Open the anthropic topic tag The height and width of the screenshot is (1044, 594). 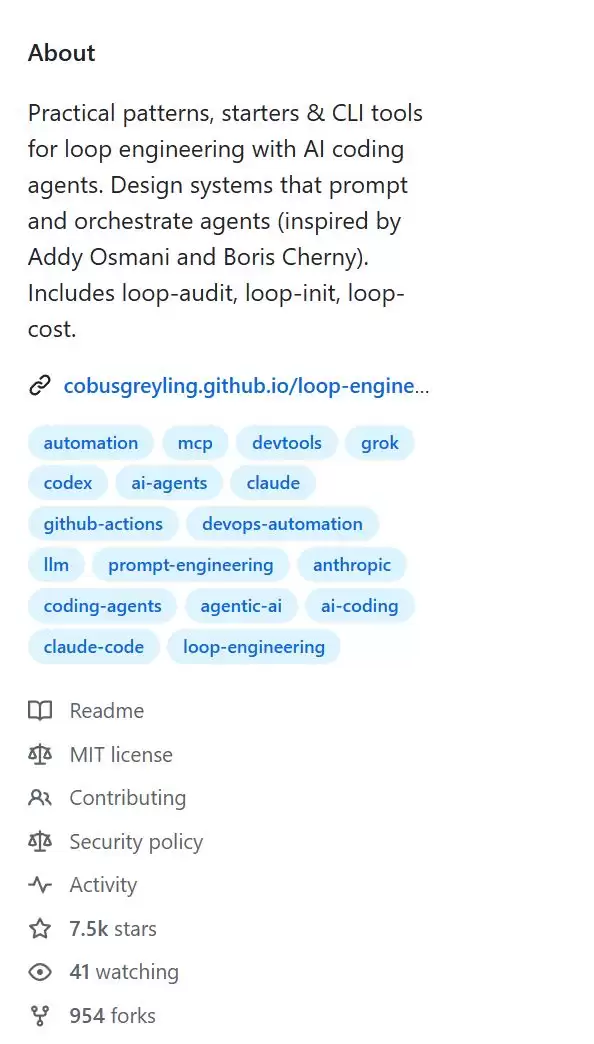[x=352, y=565]
